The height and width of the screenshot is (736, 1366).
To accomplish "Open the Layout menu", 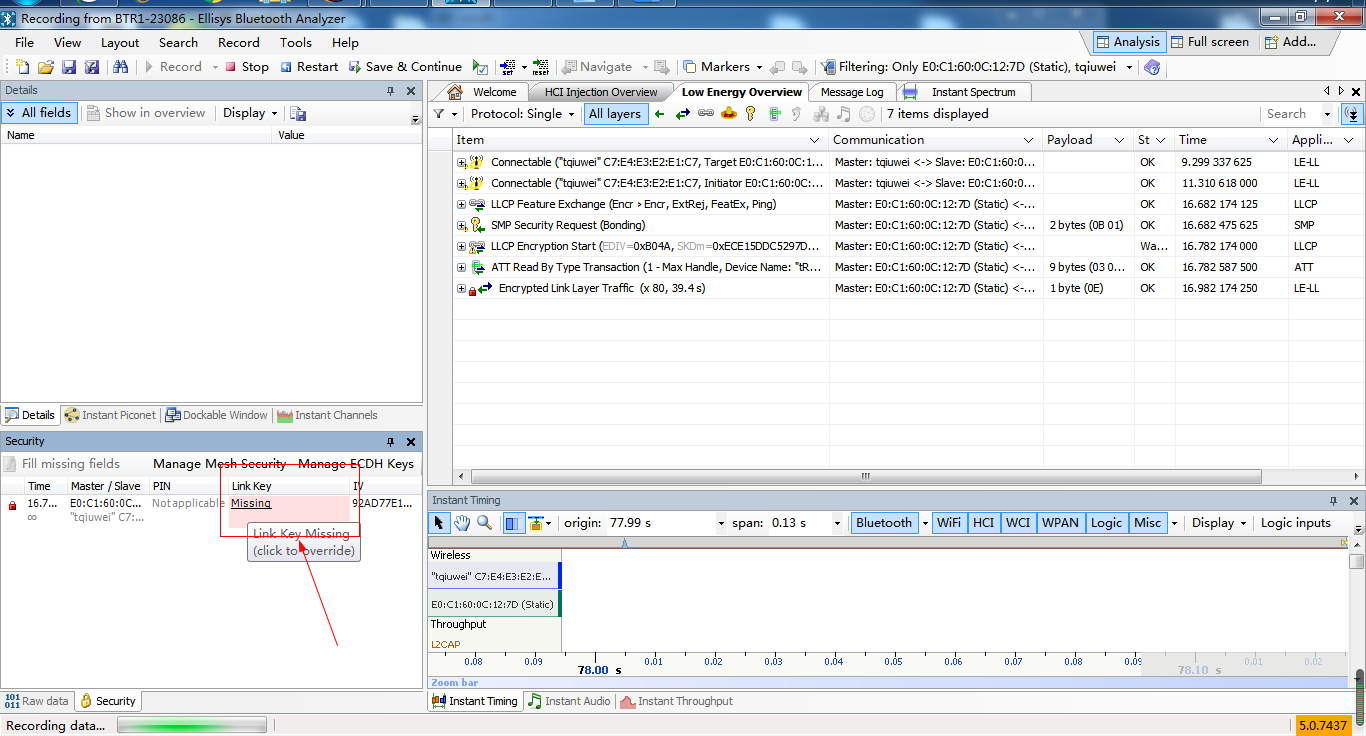I will click(x=120, y=43).
